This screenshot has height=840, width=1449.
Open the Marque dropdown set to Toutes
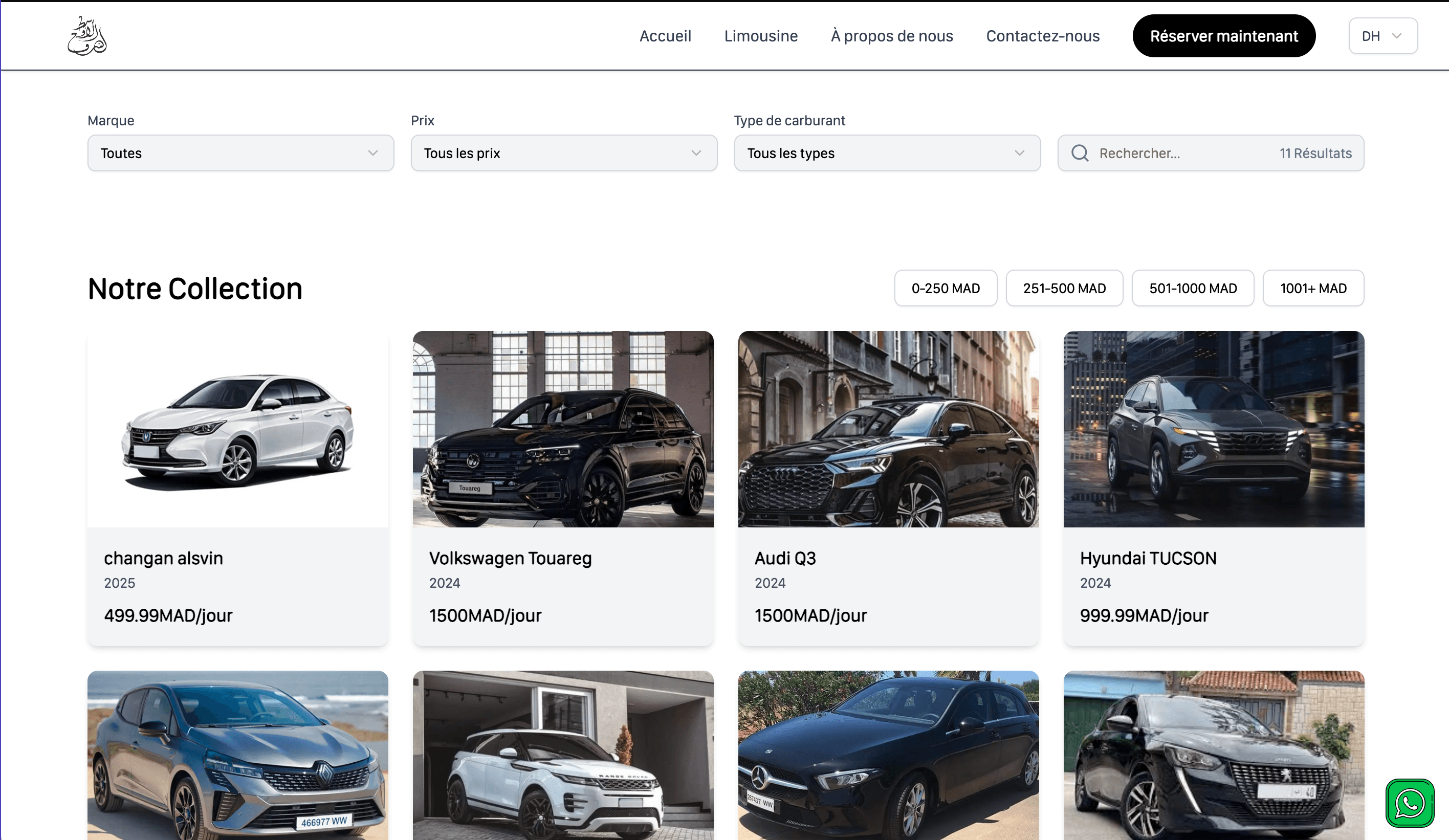pos(240,153)
